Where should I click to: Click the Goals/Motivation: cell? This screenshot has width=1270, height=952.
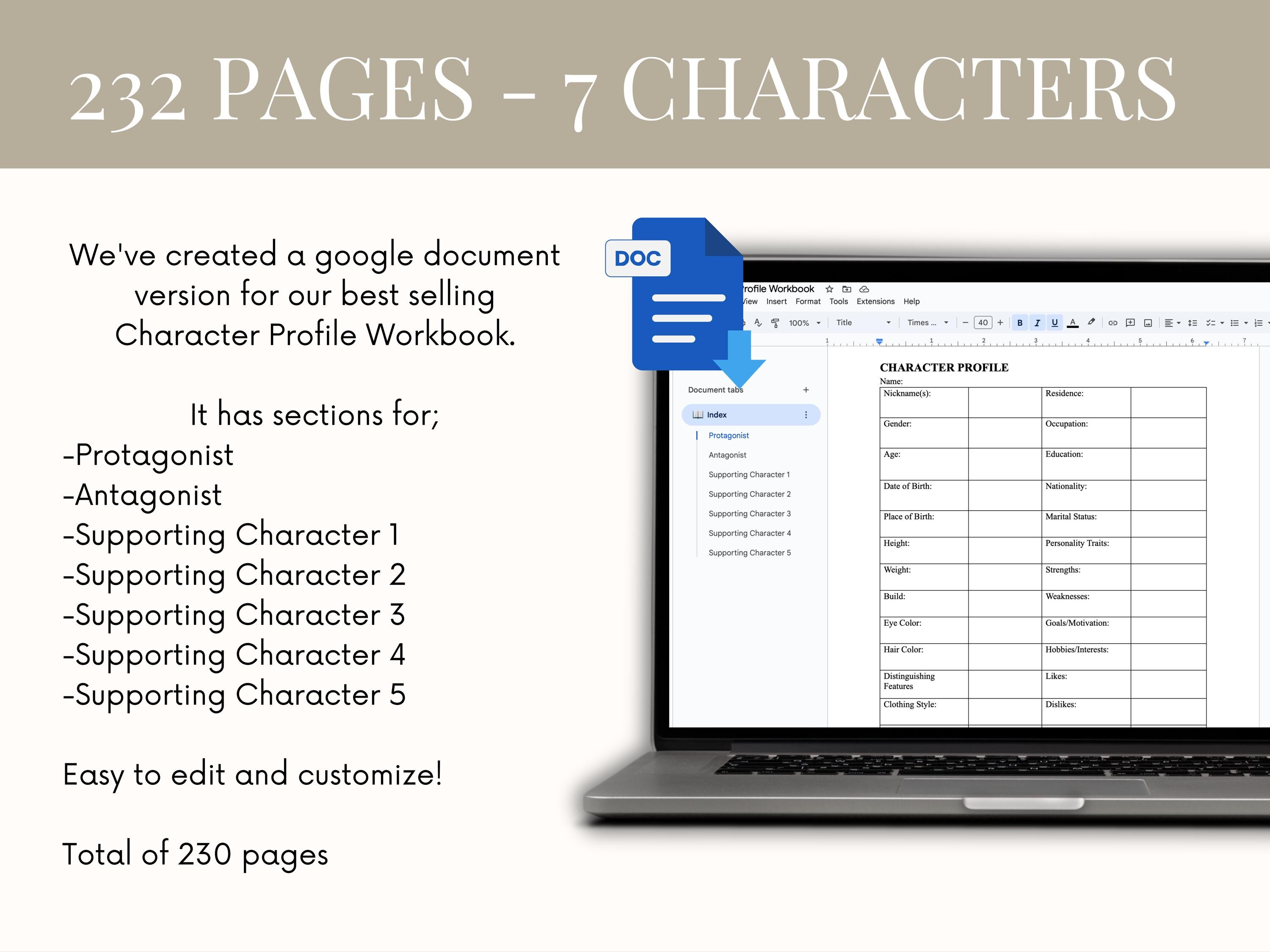[1086, 630]
